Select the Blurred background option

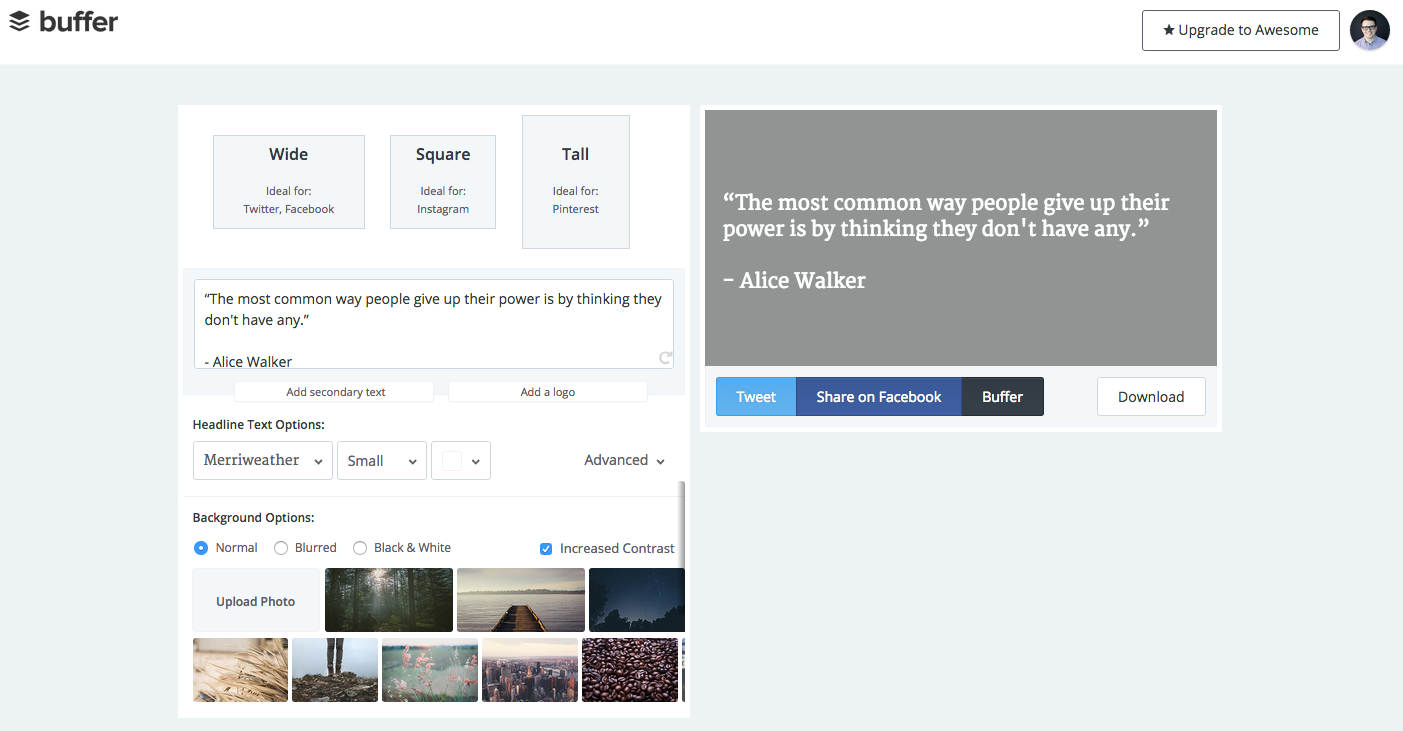click(x=281, y=548)
